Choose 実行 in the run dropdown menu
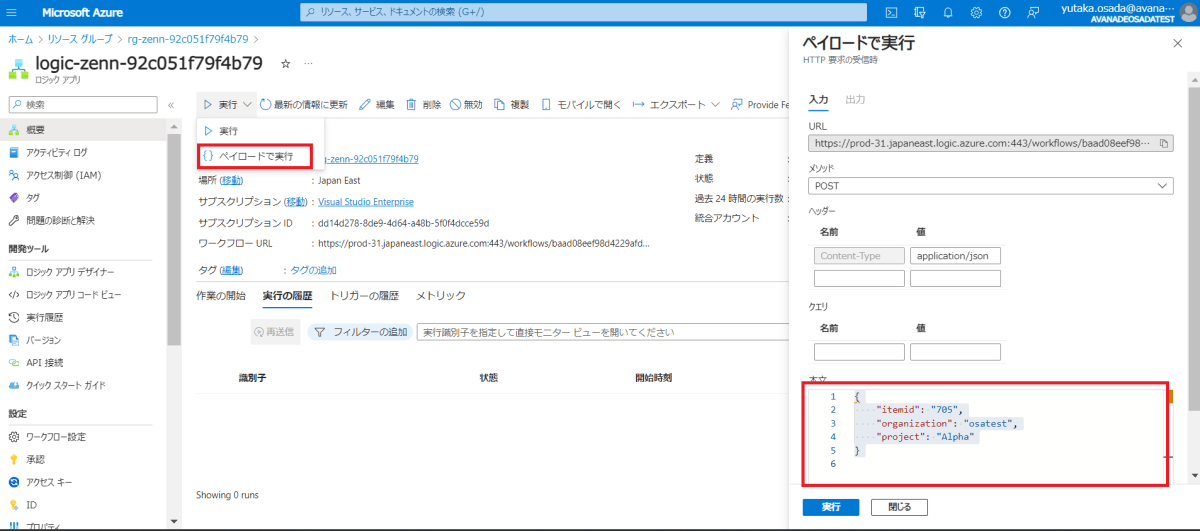 click(x=260, y=131)
